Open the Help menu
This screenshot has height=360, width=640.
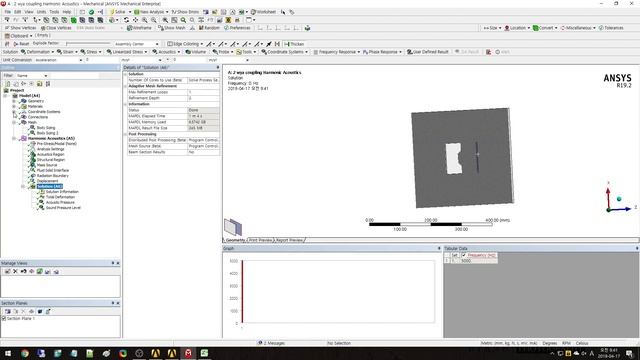click(x=67, y=12)
